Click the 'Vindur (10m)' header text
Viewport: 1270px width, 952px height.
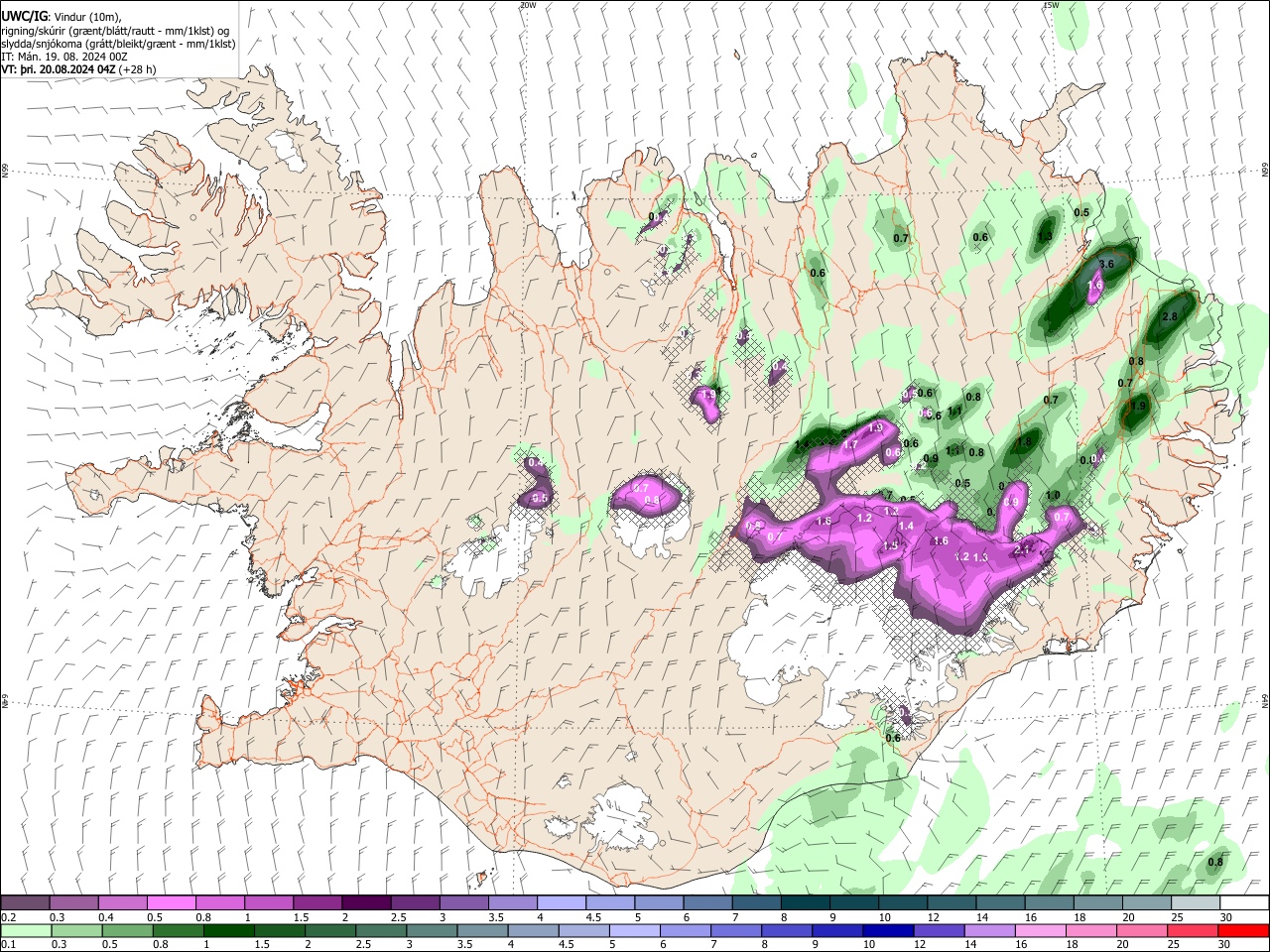(86, 17)
